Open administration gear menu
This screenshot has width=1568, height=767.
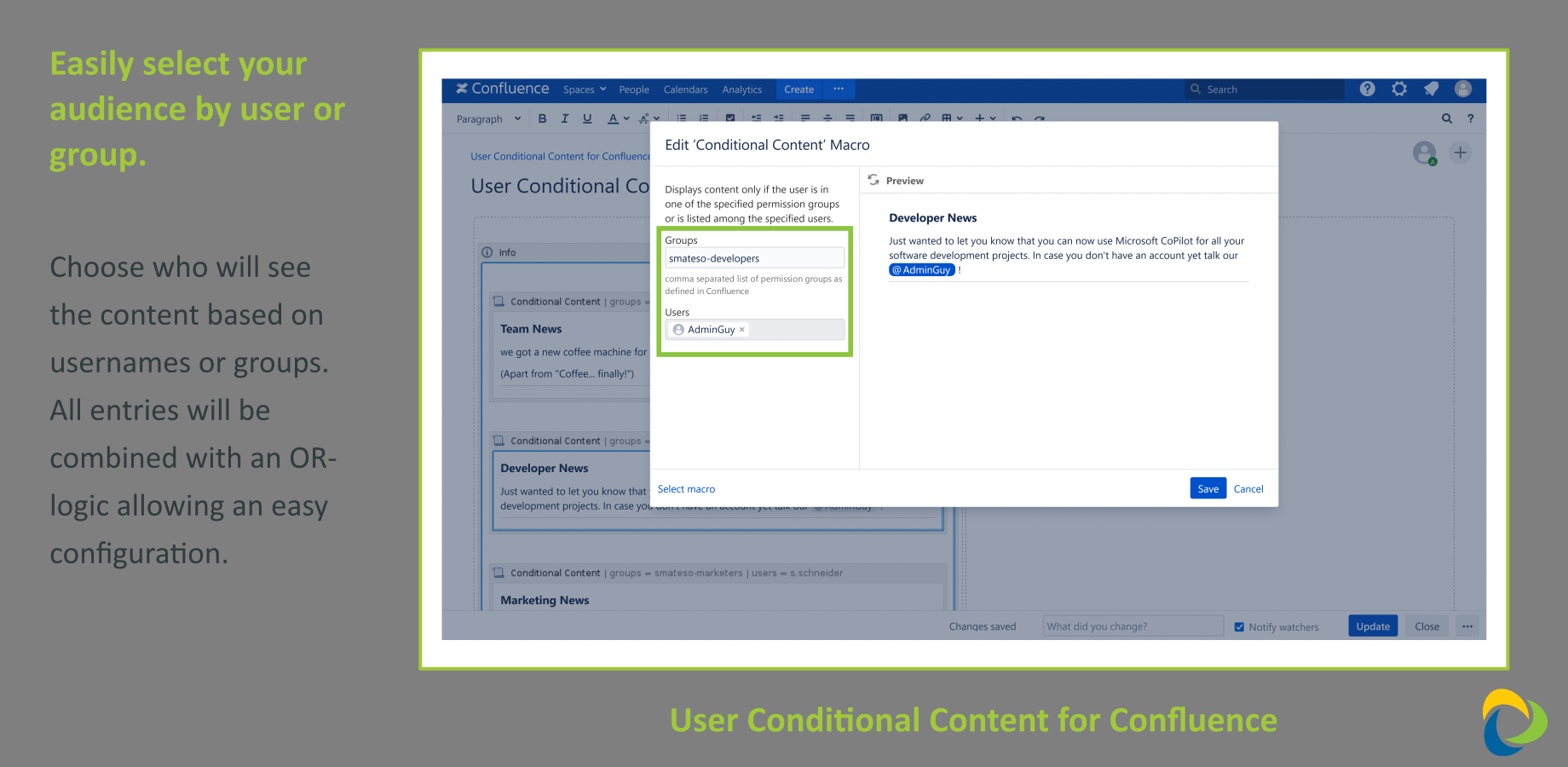pyautogui.click(x=1399, y=89)
